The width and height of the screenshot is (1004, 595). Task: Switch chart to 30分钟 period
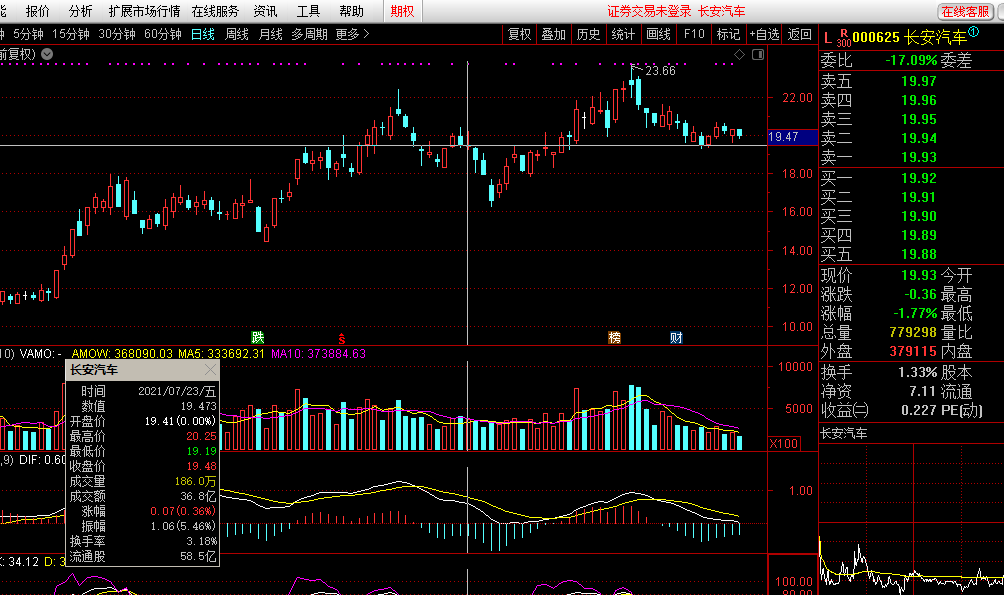coord(117,35)
